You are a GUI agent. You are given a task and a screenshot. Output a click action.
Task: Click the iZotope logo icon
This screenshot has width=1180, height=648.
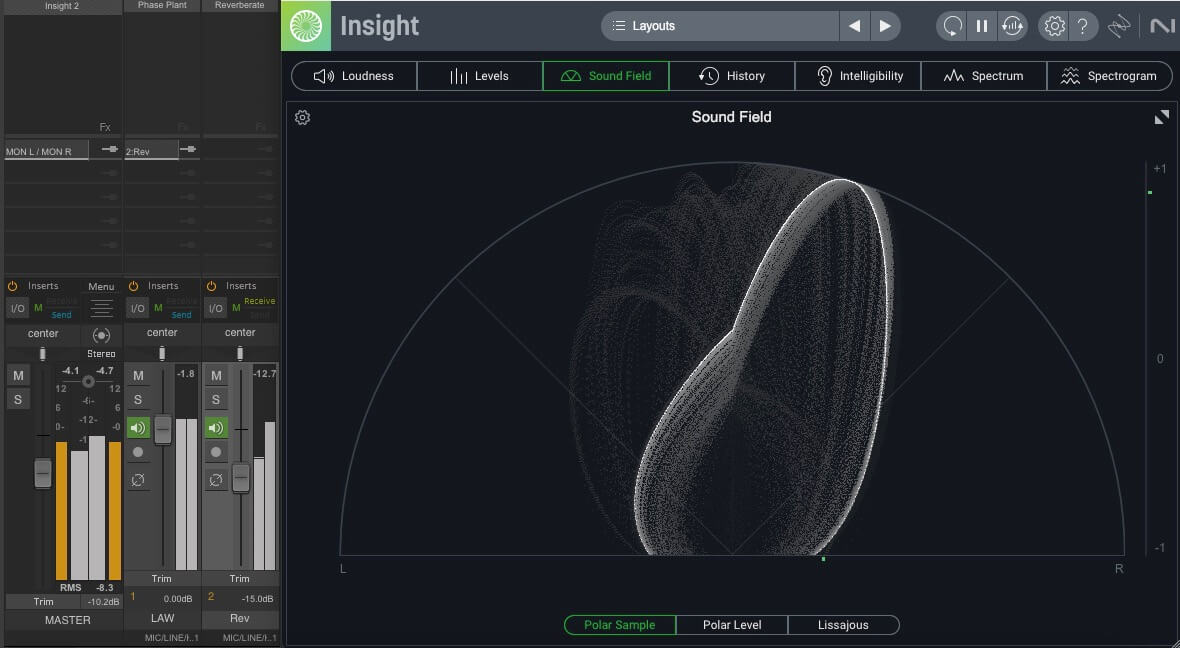[x=305, y=26]
